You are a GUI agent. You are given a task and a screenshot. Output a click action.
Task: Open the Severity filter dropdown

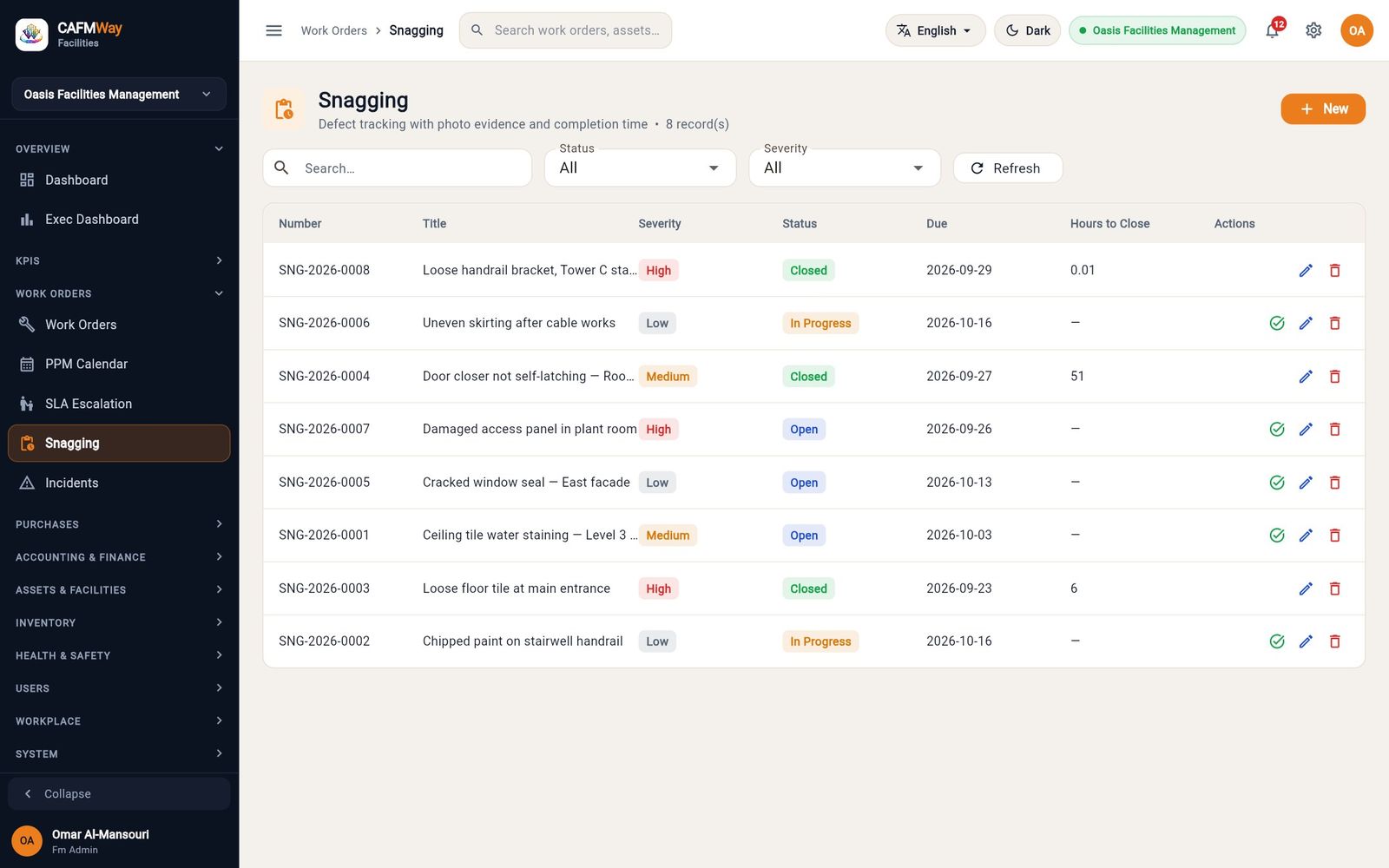(x=845, y=168)
